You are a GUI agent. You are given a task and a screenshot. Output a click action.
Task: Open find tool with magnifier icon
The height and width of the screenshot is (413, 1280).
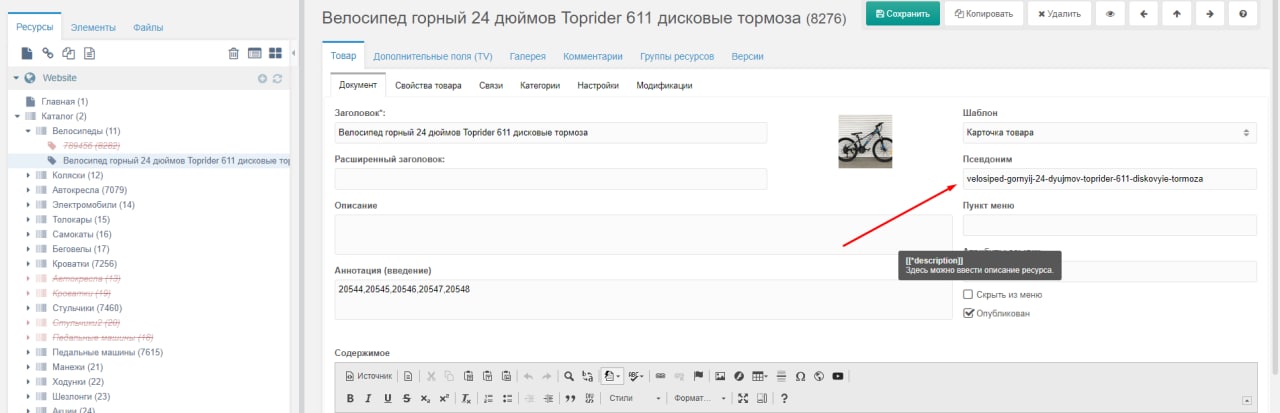[568, 376]
